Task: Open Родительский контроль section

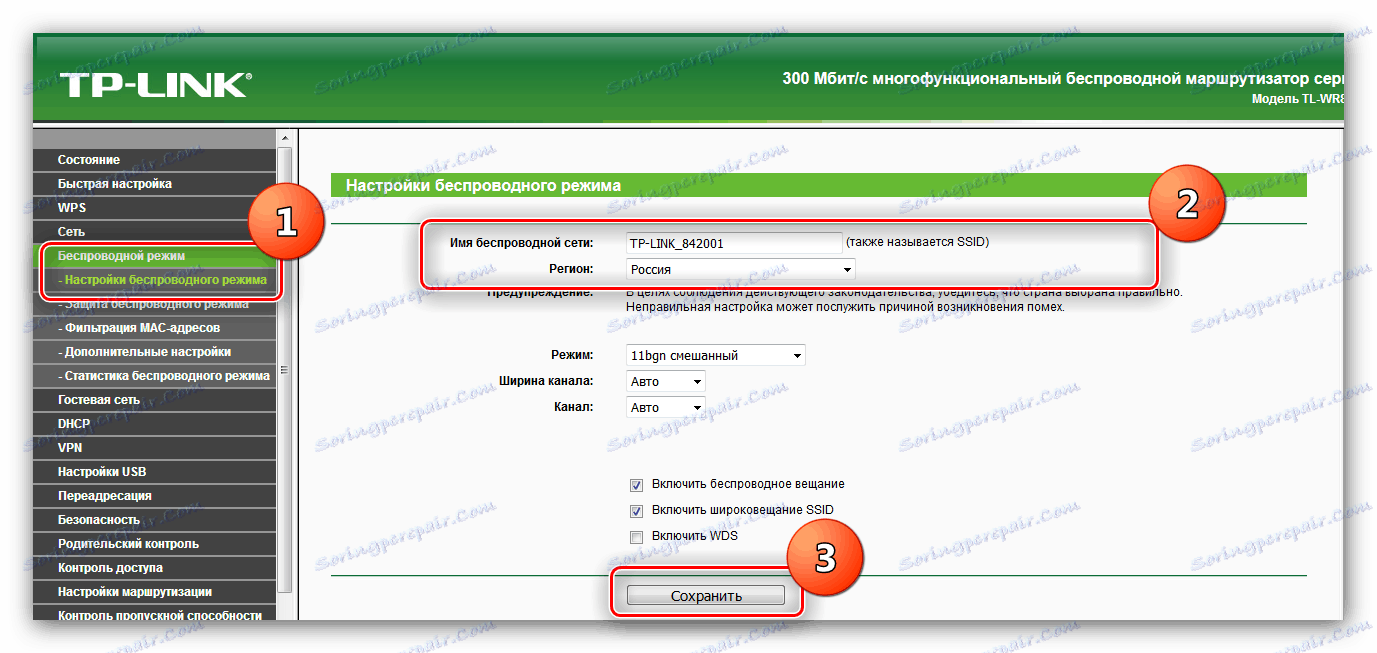Action: pyautogui.click(x=154, y=544)
